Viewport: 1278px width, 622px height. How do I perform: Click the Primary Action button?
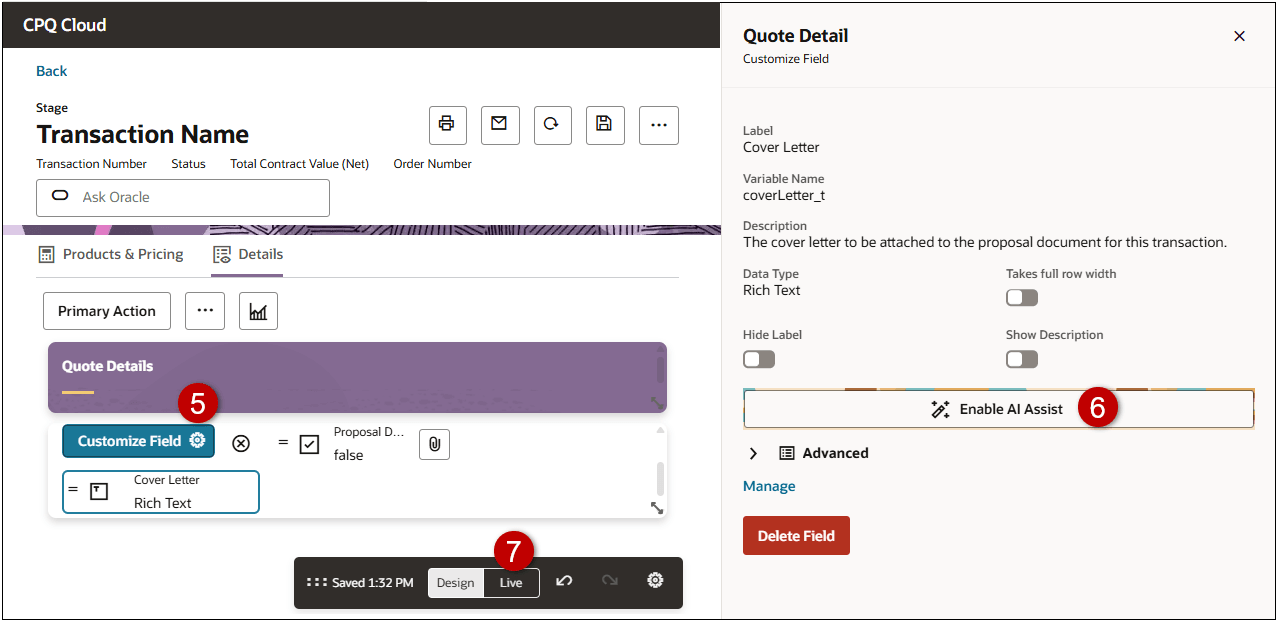(107, 311)
